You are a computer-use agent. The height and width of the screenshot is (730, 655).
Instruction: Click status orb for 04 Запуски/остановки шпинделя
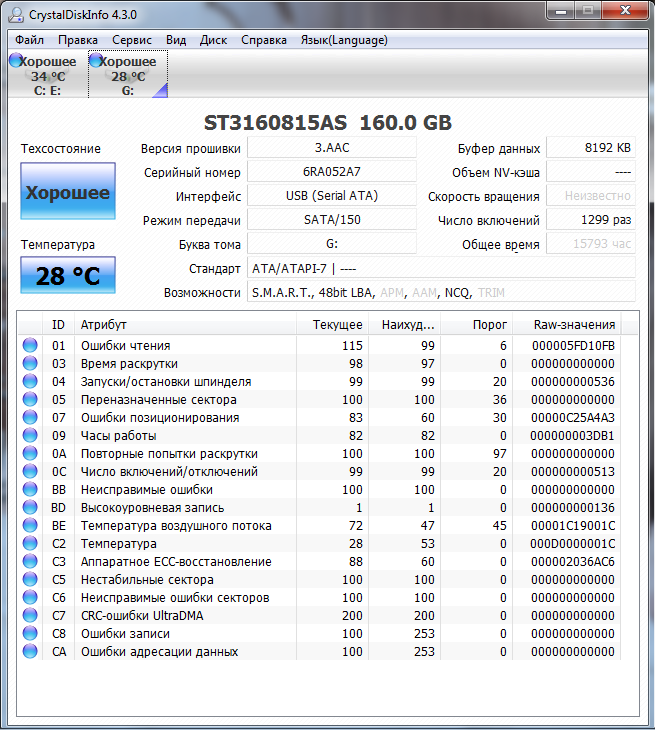30,381
